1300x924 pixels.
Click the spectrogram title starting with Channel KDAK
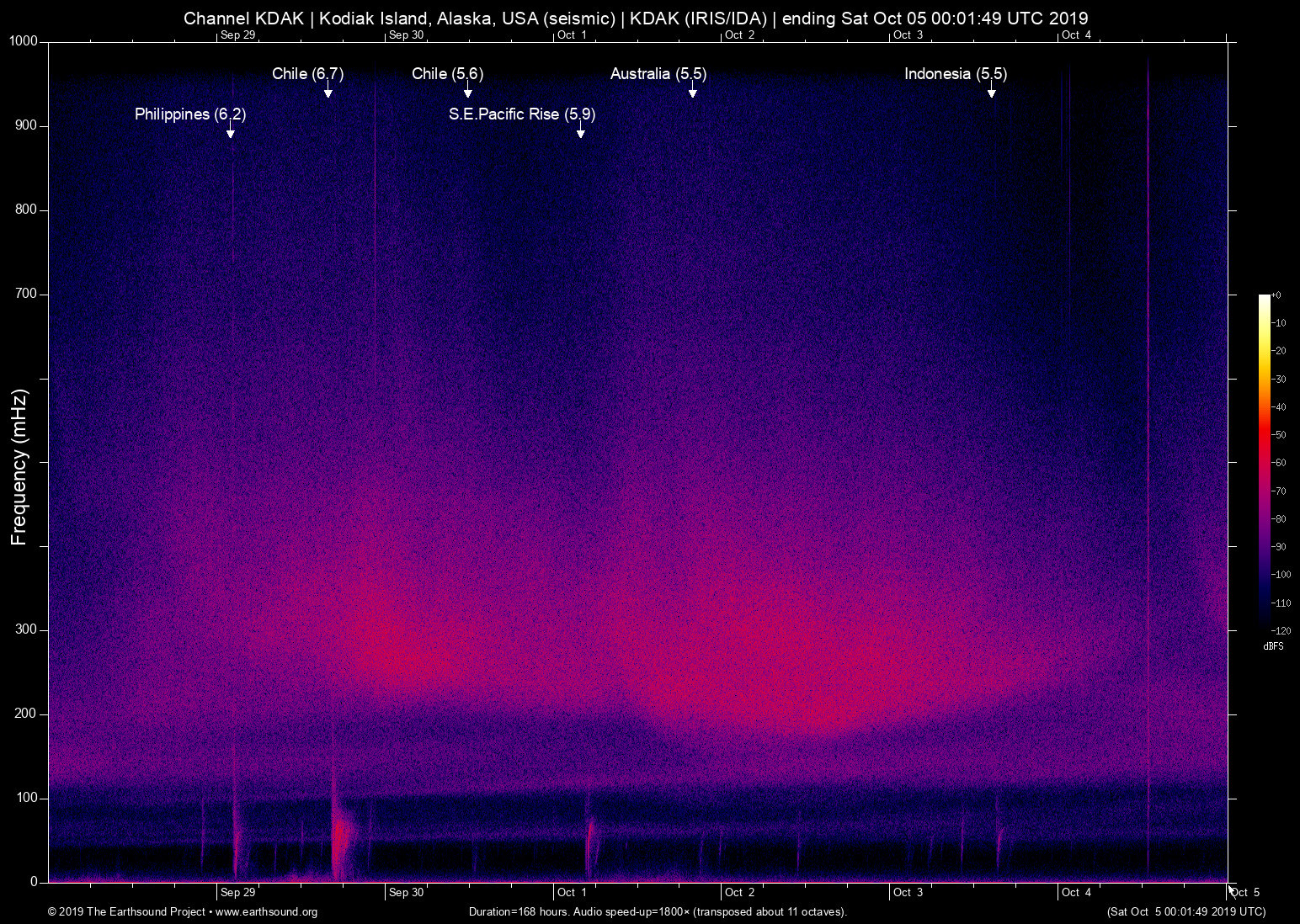[636, 18]
